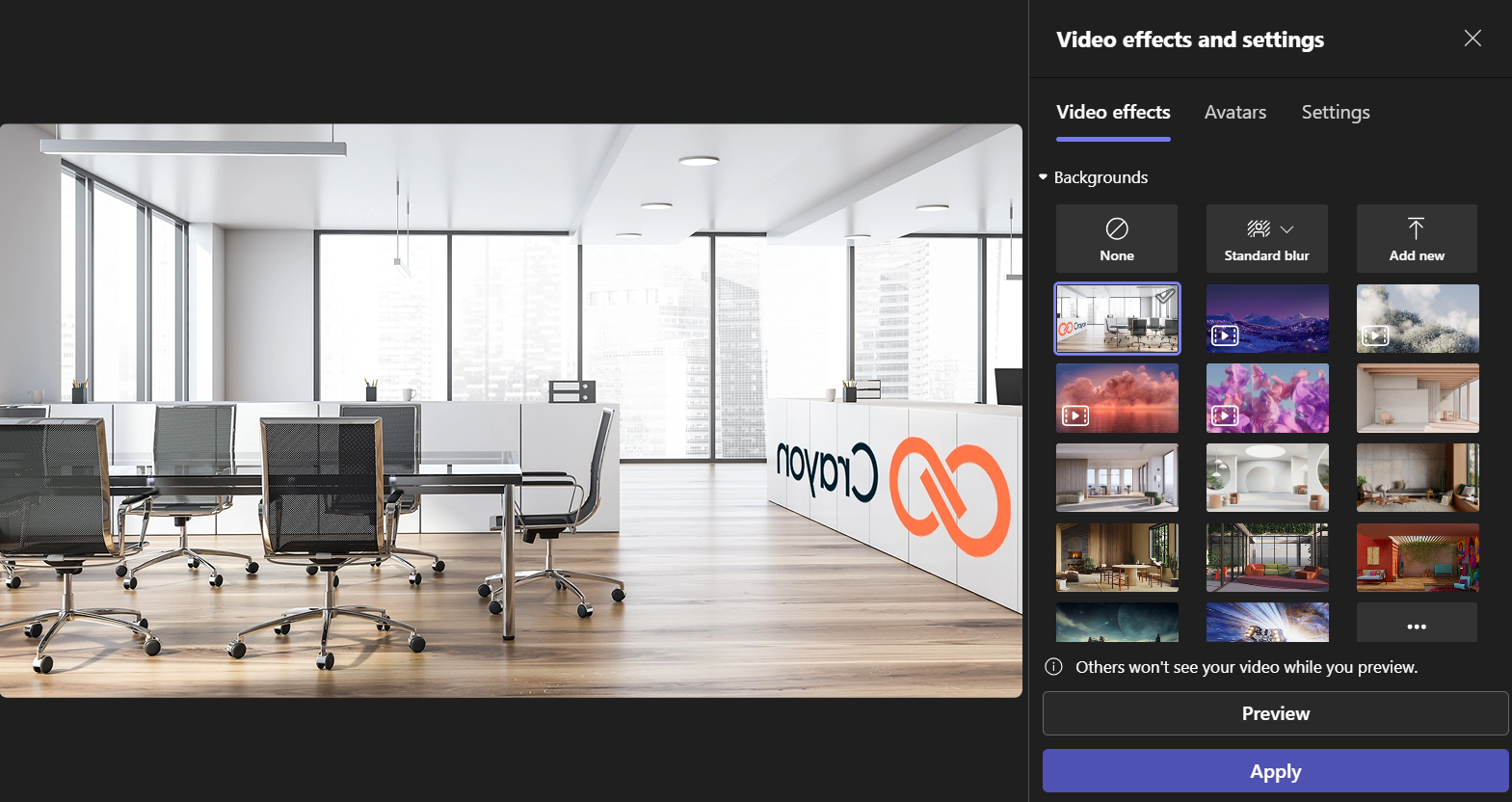Close the Video effects and settings panel
The height and width of the screenshot is (802, 1512).
[x=1472, y=39]
